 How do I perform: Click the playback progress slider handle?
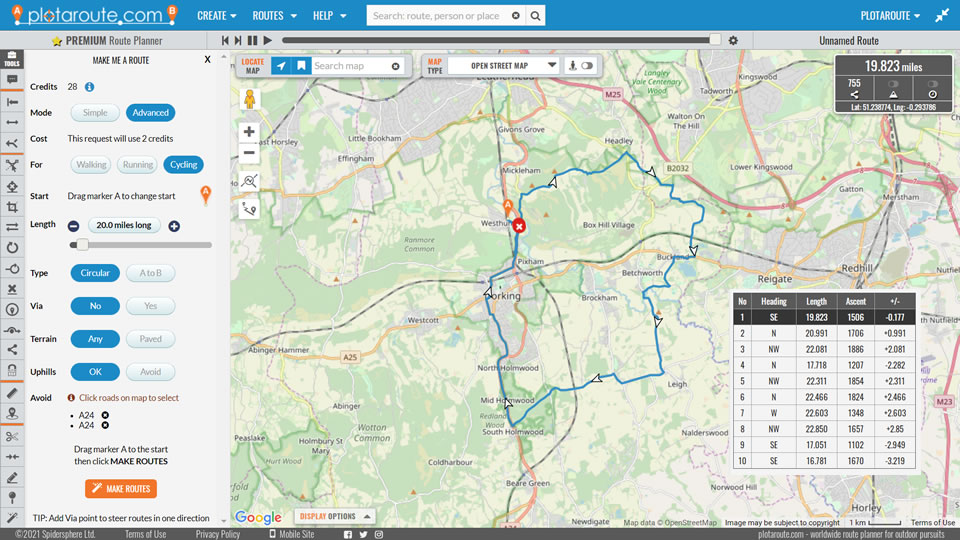[x=714, y=40]
